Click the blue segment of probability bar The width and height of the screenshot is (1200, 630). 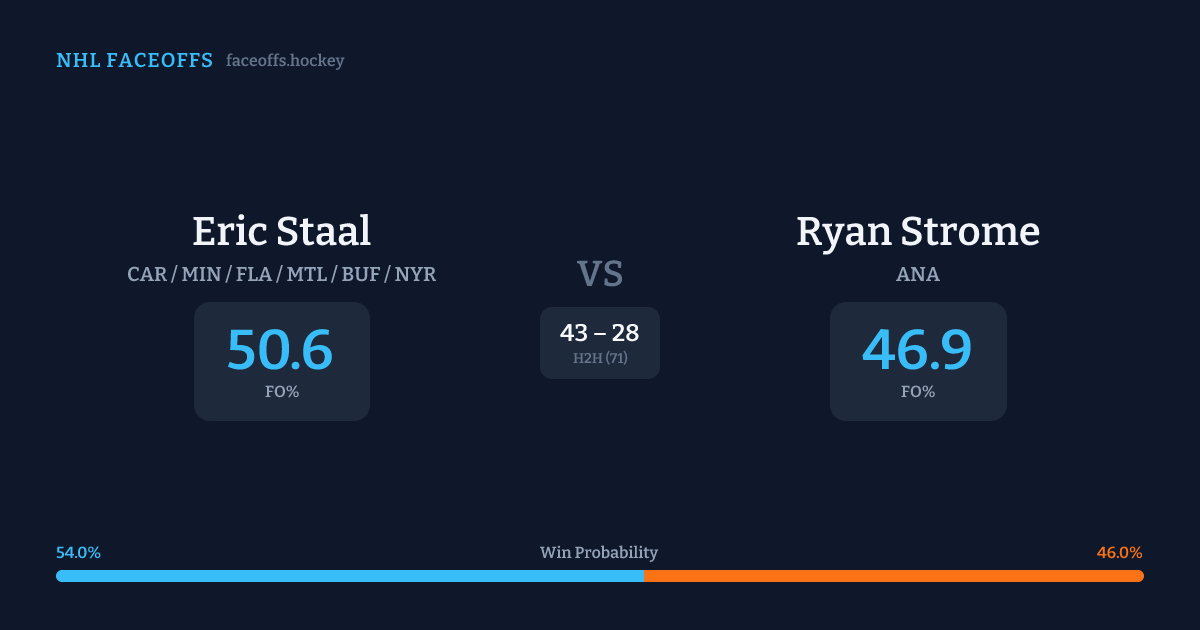pos(350,576)
